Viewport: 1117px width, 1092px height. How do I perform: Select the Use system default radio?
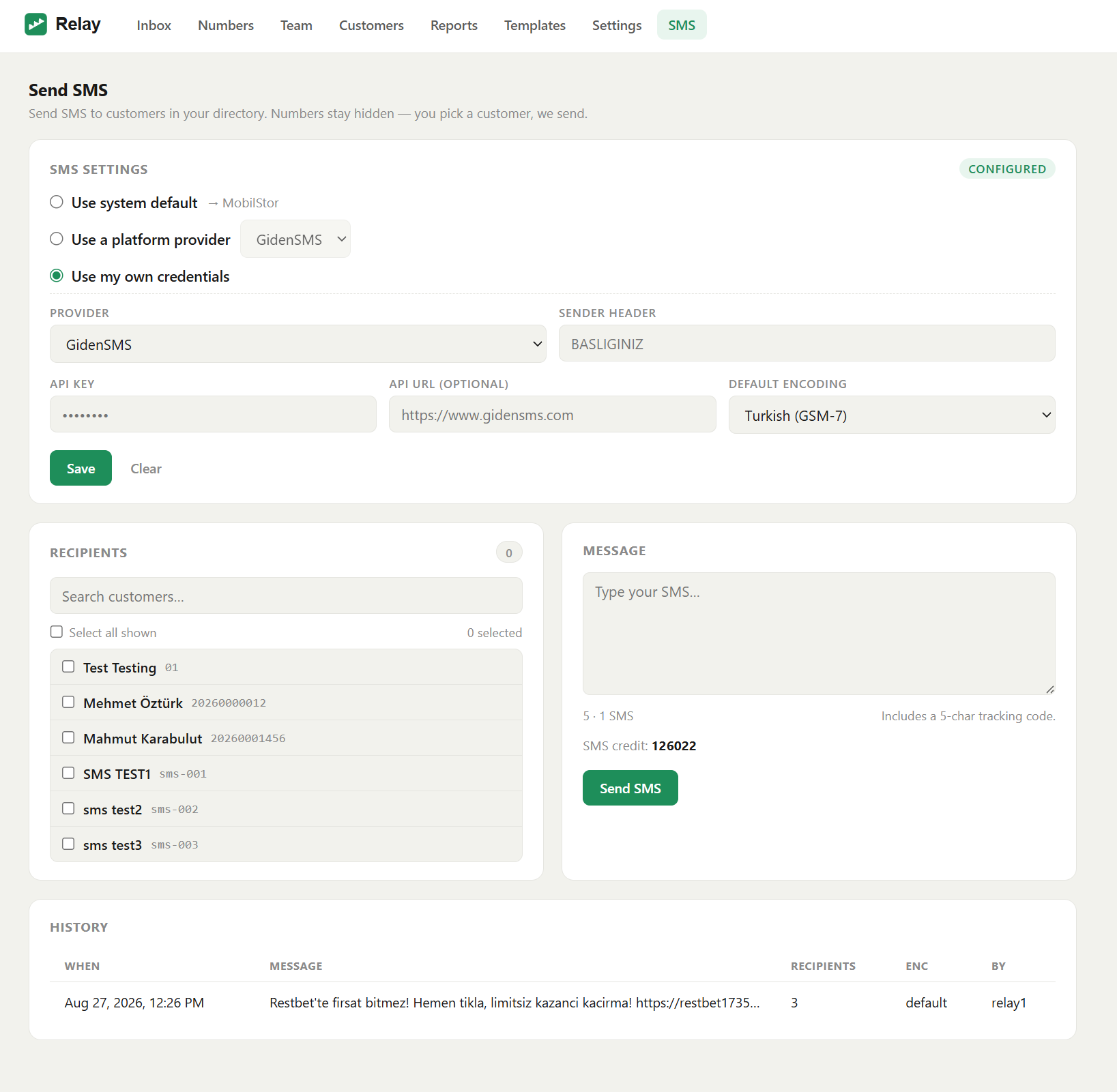(57, 202)
